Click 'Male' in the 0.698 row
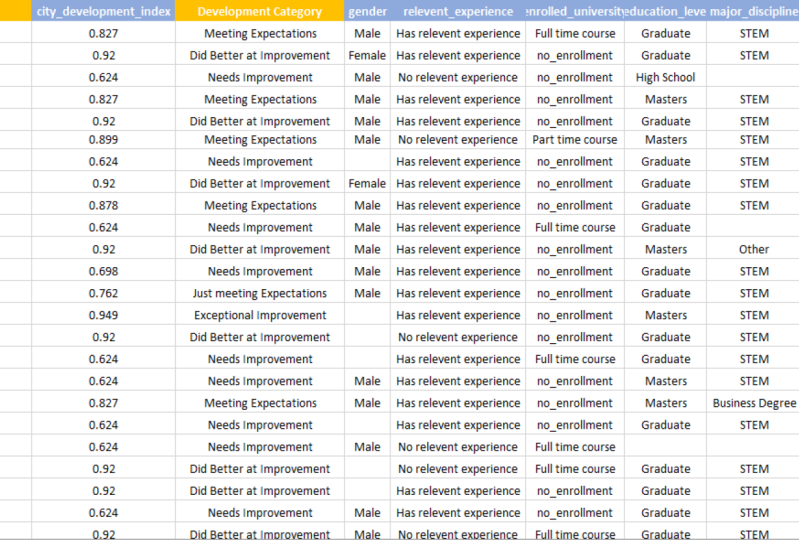This screenshot has height=540, width=799. click(367, 271)
